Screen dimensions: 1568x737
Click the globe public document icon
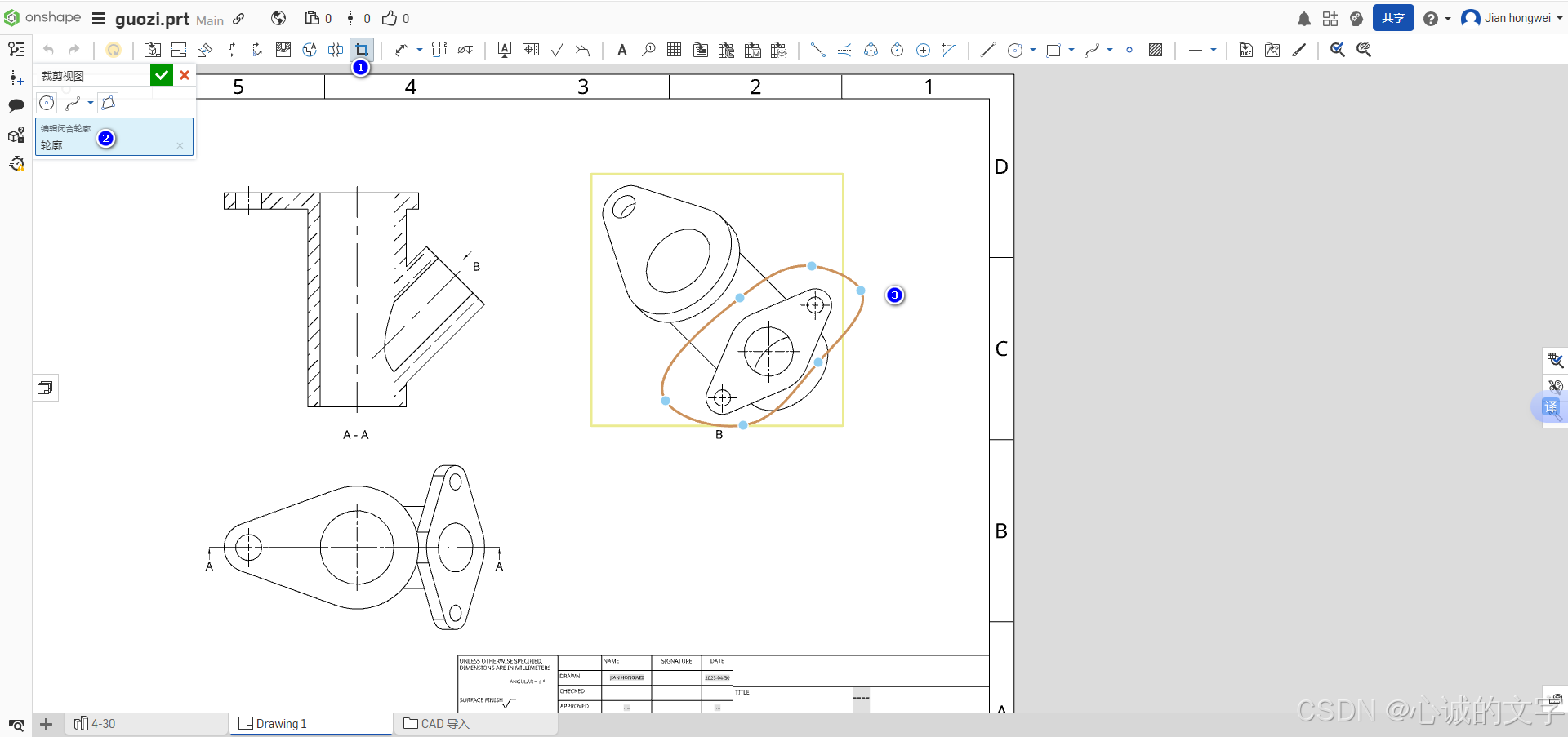[x=278, y=18]
